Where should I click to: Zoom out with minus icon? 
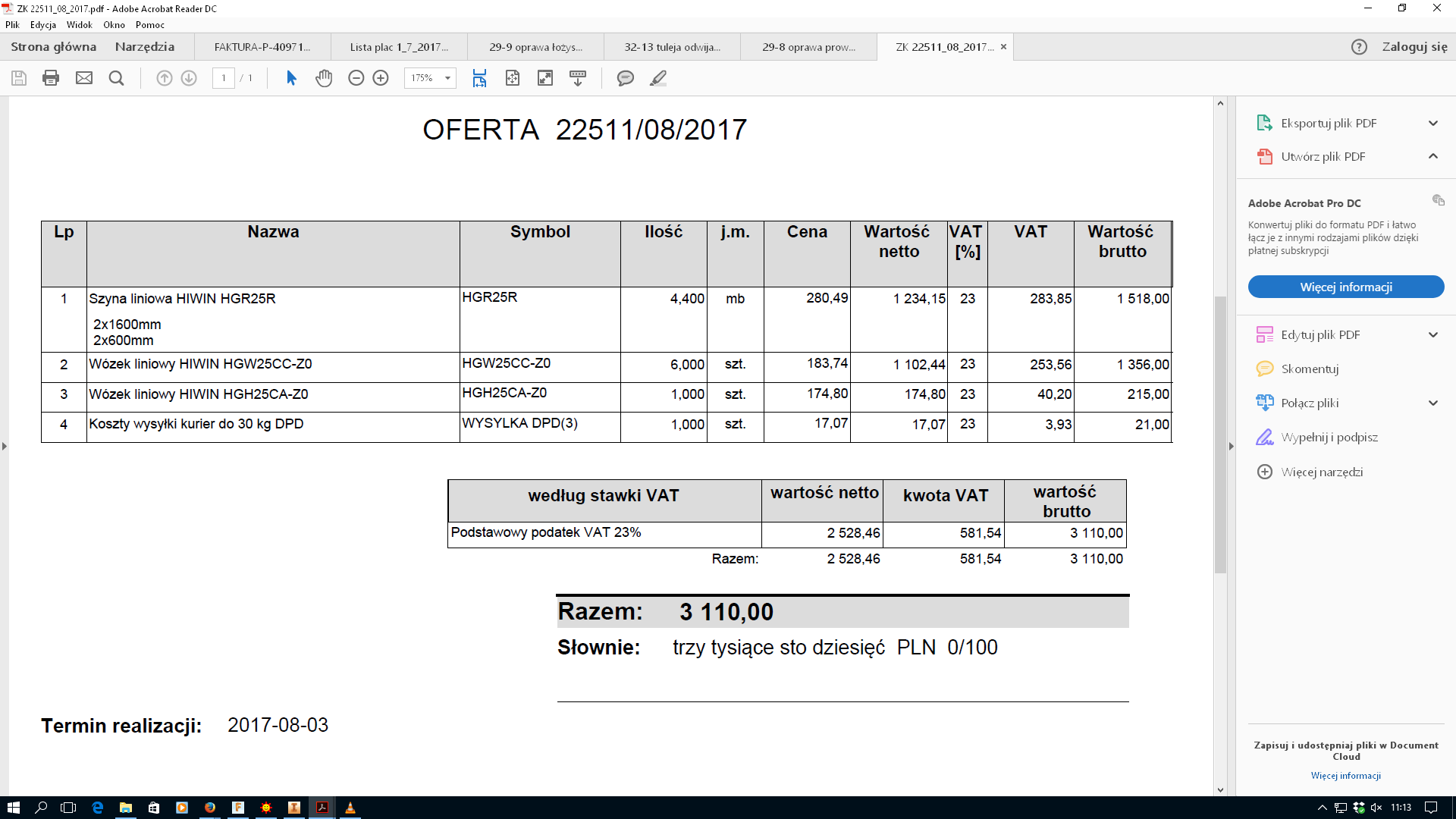(356, 78)
